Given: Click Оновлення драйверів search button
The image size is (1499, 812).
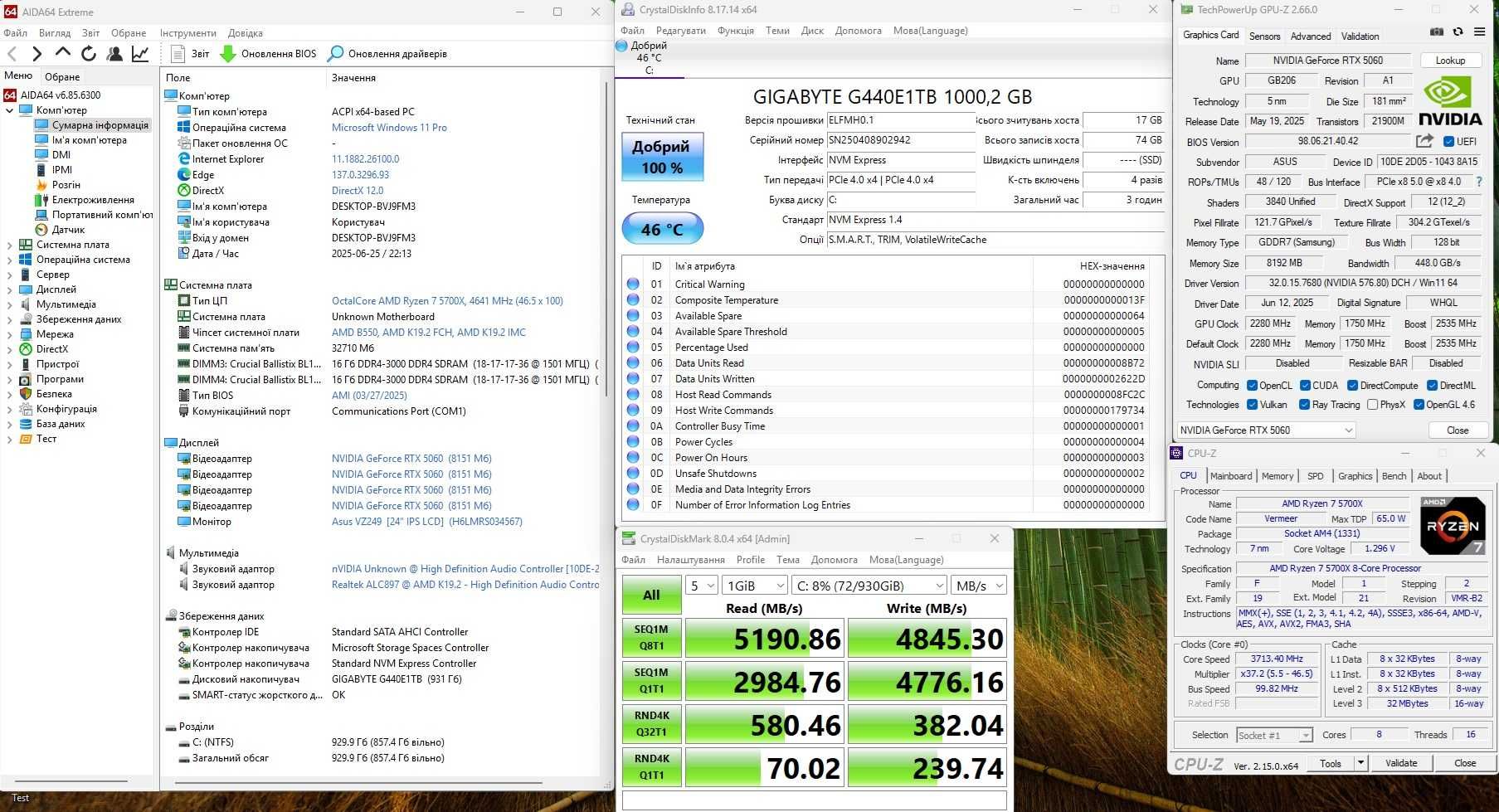Looking at the screenshot, I should [x=387, y=54].
